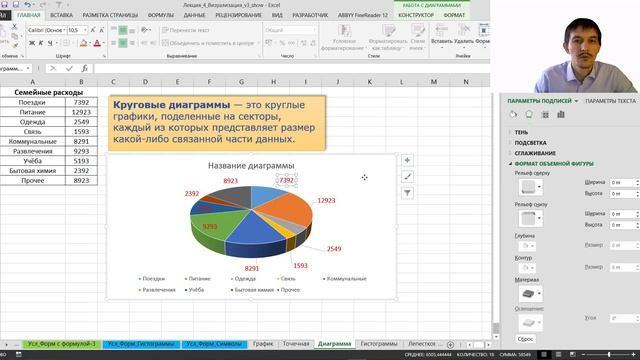Toggle Объединить и поместить в центре
The width and height of the screenshot is (640, 360).
[208, 43]
